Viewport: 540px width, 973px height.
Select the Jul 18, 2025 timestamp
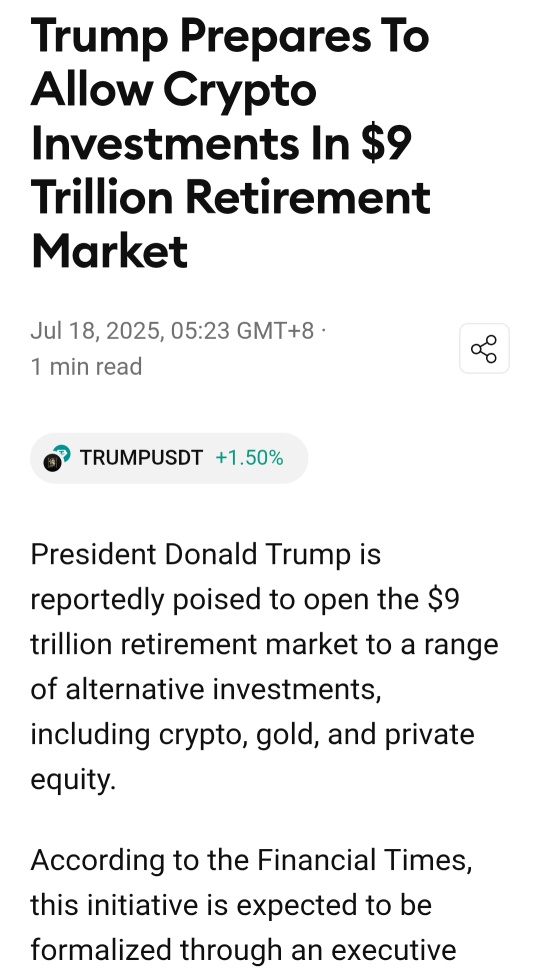coord(172,331)
